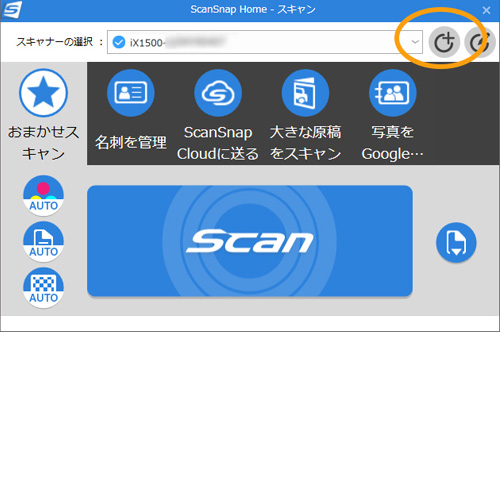
Task: Edit profiles with the pencil icon
Action: point(480,42)
